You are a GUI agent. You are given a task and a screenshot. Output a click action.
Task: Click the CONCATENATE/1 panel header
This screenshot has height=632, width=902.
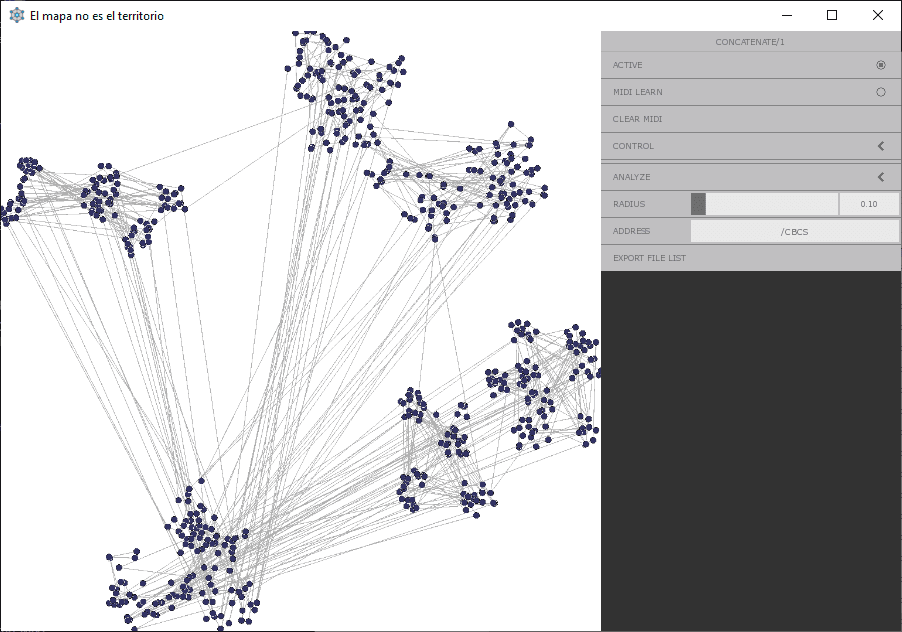750,42
